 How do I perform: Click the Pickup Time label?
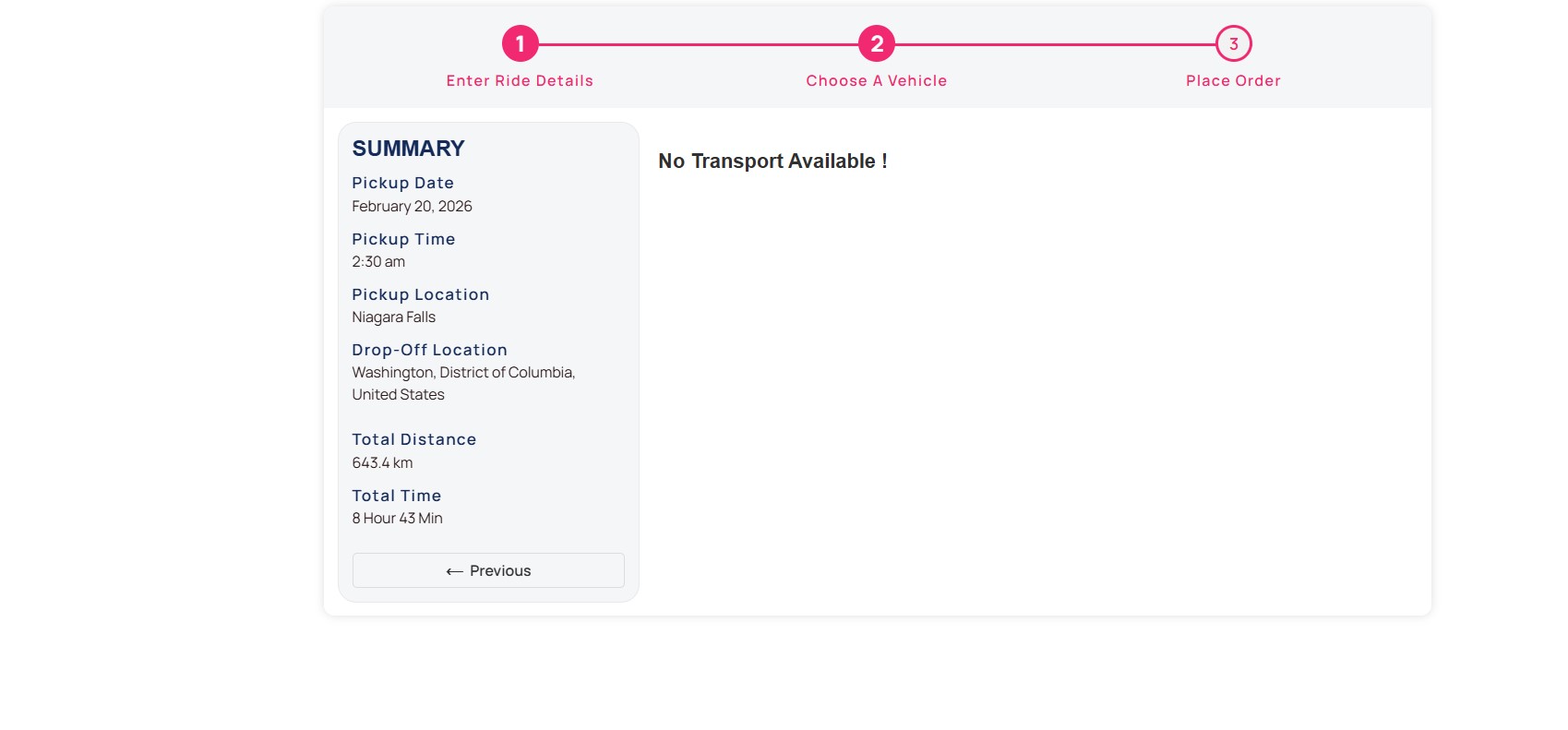click(x=403, y=239)
